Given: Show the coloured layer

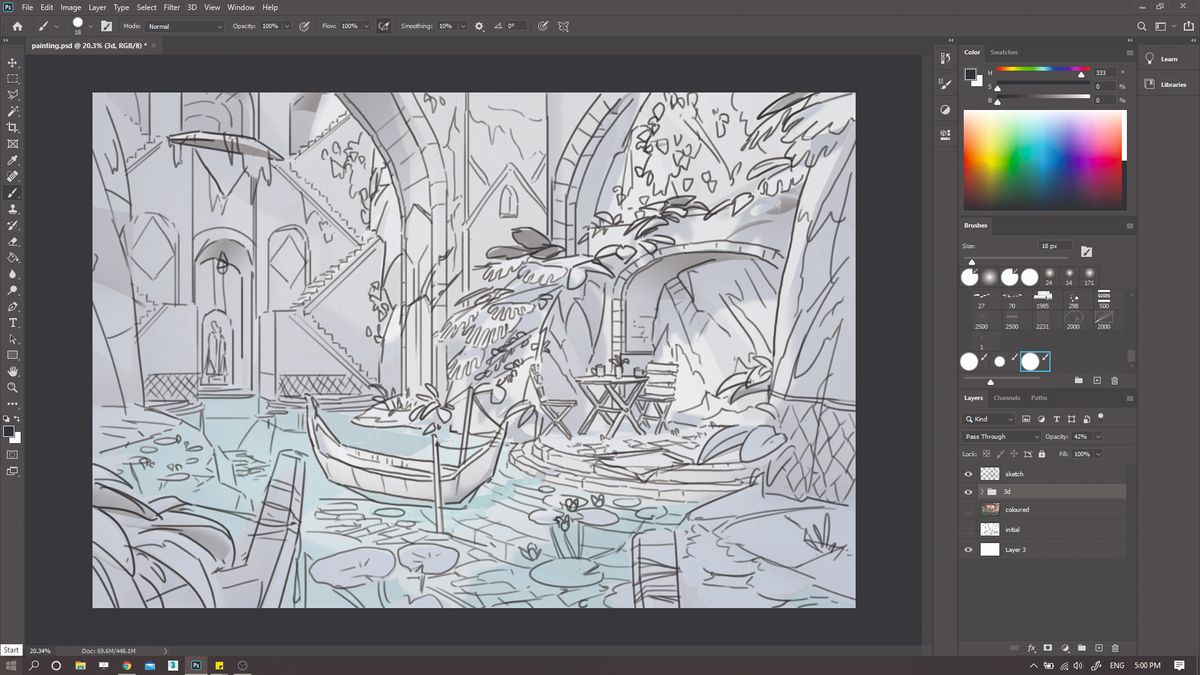Looking at the screenshot, I should click(x=967, y=509).
